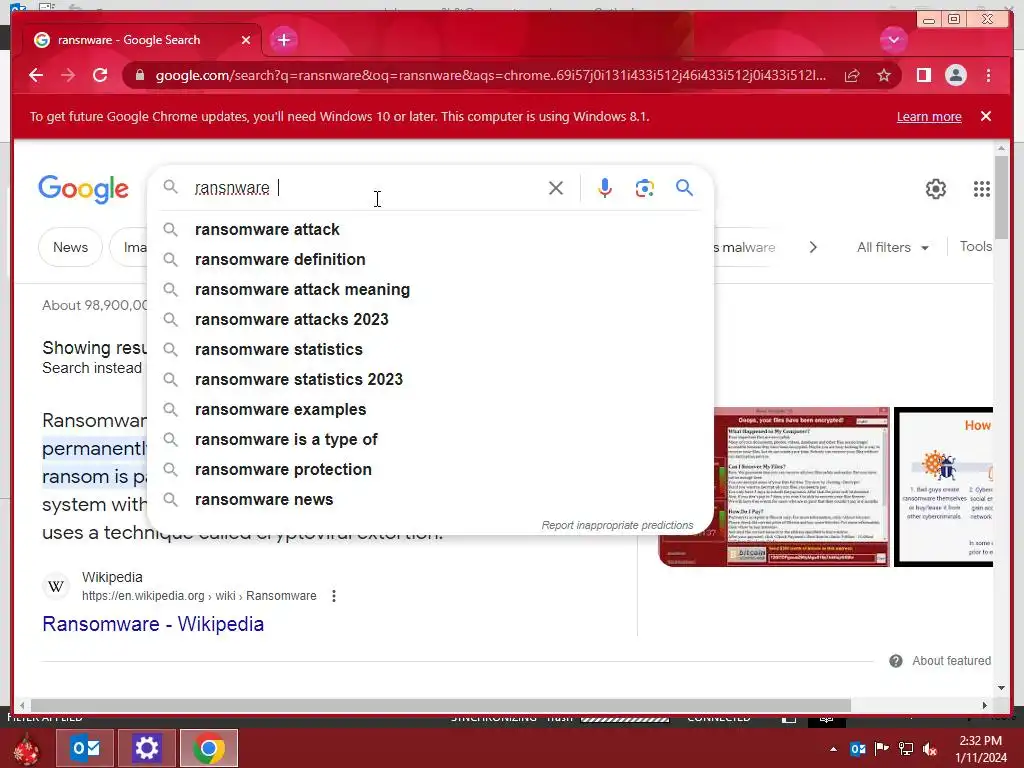The image size is (1024, 768).
Task: Click the muted volume tray icon
Action: point(930,749)
